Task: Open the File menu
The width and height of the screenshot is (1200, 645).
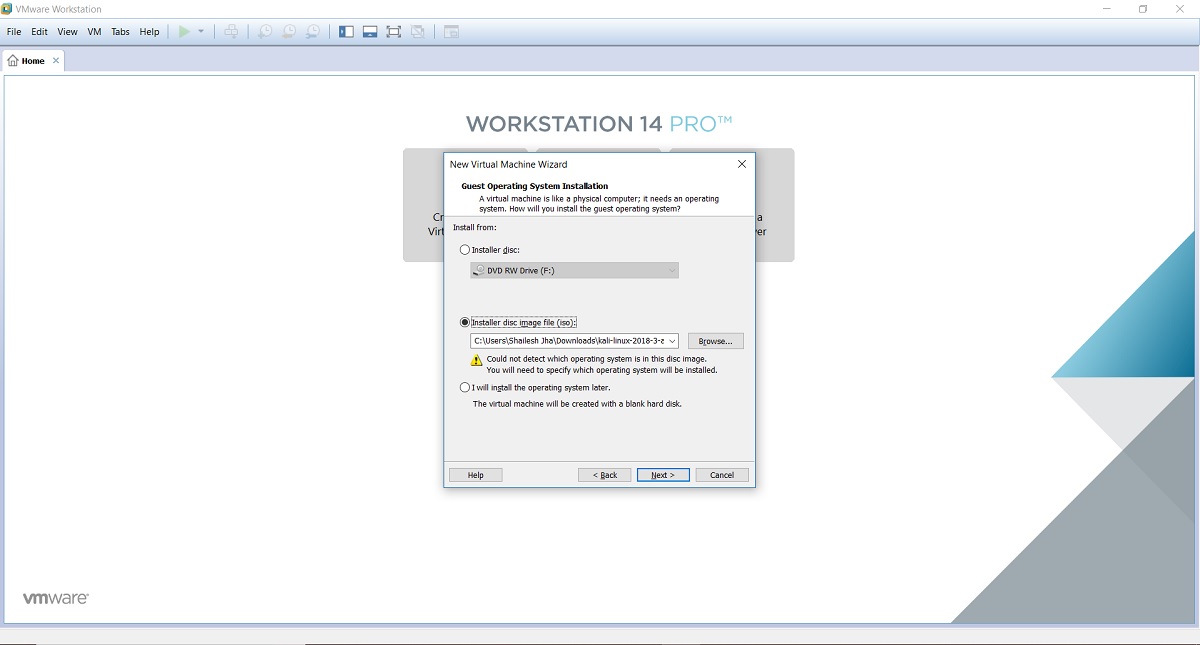Action: (14, 32)
